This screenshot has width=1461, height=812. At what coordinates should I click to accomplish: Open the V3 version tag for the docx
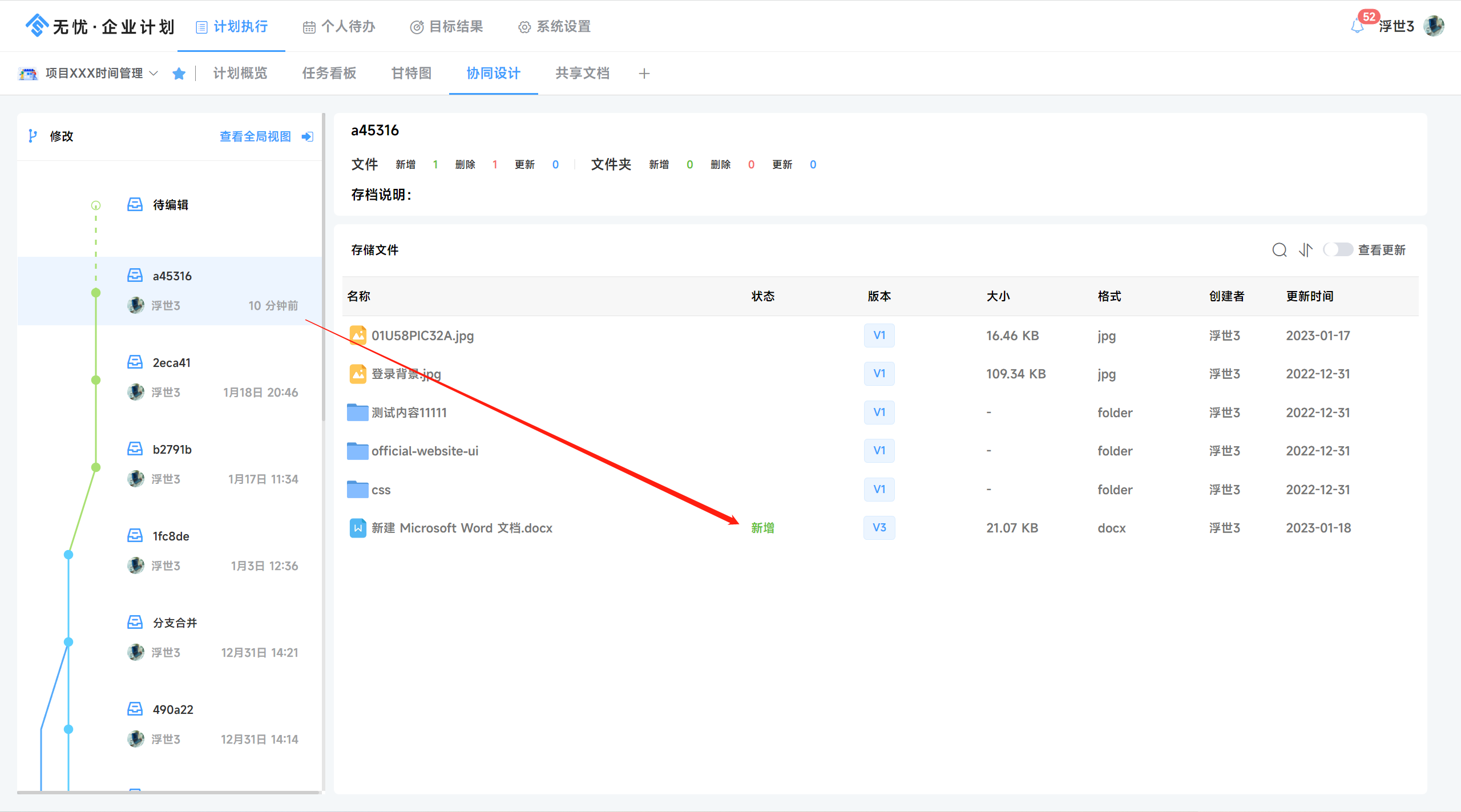879,528
